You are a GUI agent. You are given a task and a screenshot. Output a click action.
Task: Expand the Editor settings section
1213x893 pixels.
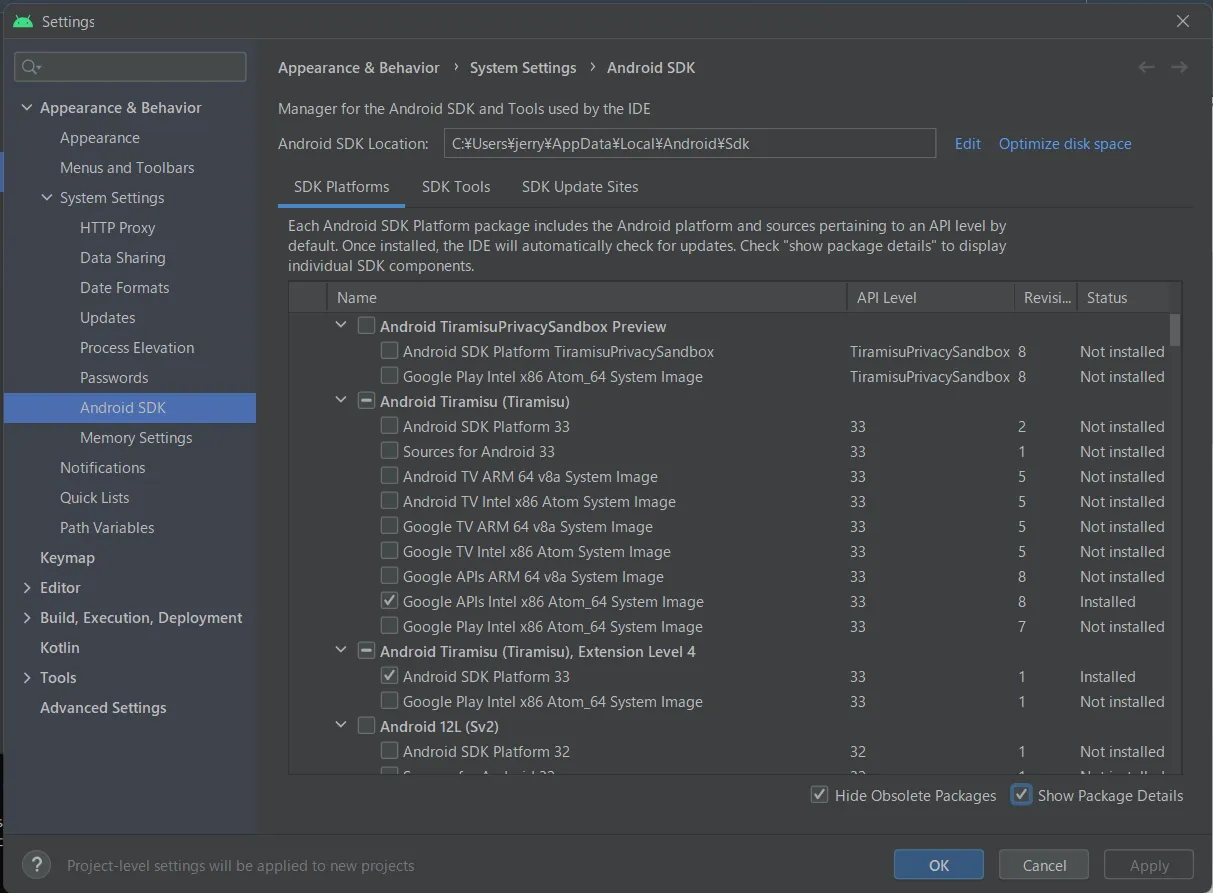coord(27,587)
